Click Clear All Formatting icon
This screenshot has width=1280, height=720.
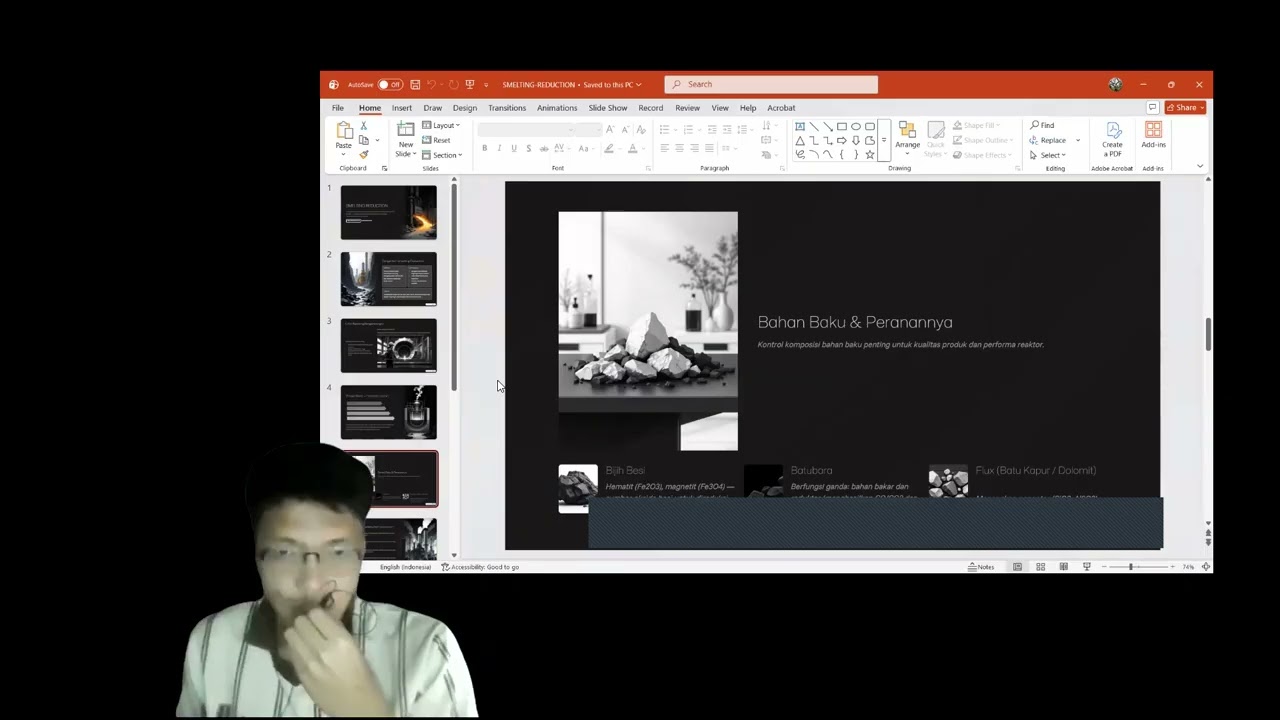point(640,130)
